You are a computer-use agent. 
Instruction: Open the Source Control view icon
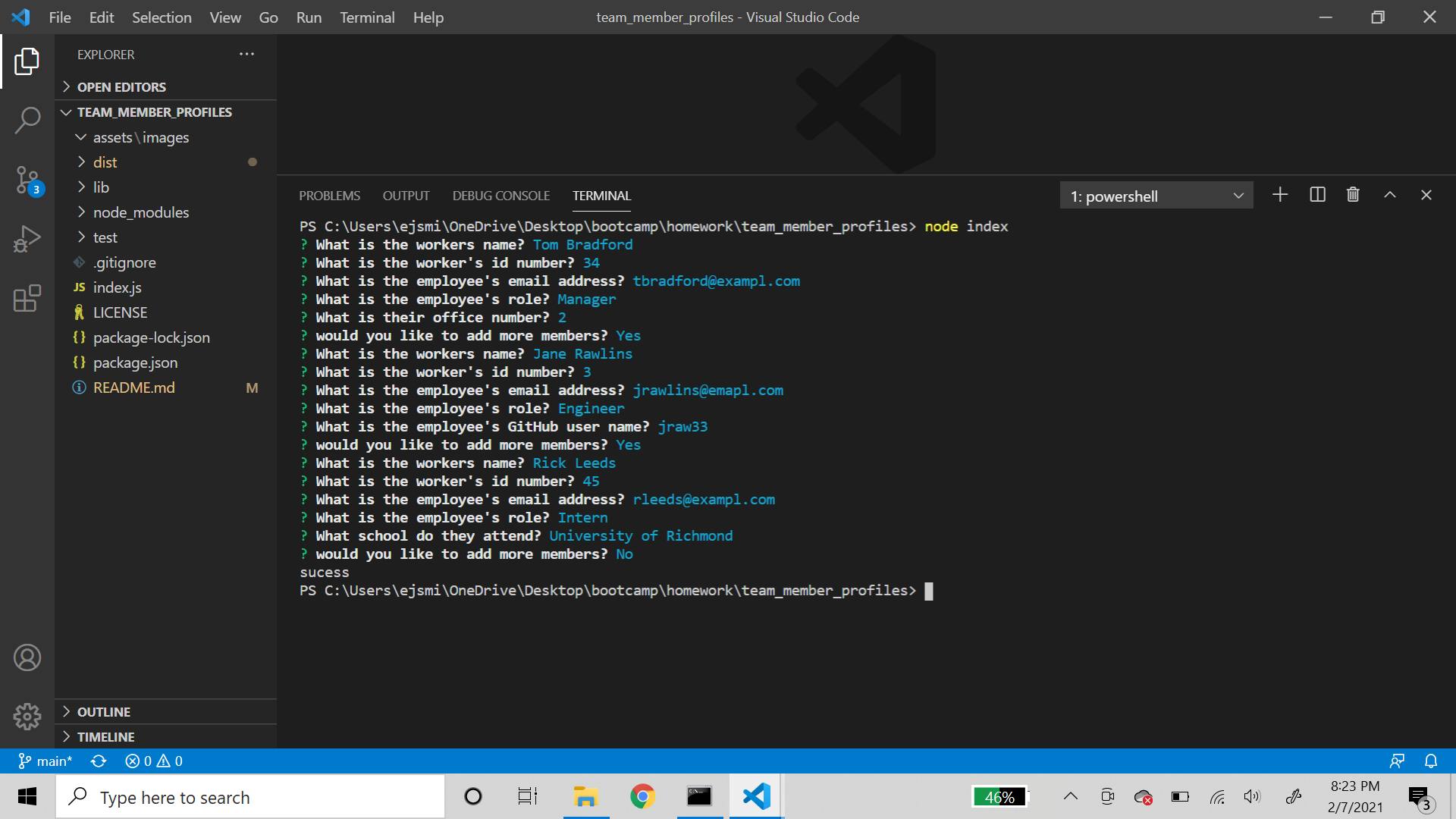click(x=27, y=180)
